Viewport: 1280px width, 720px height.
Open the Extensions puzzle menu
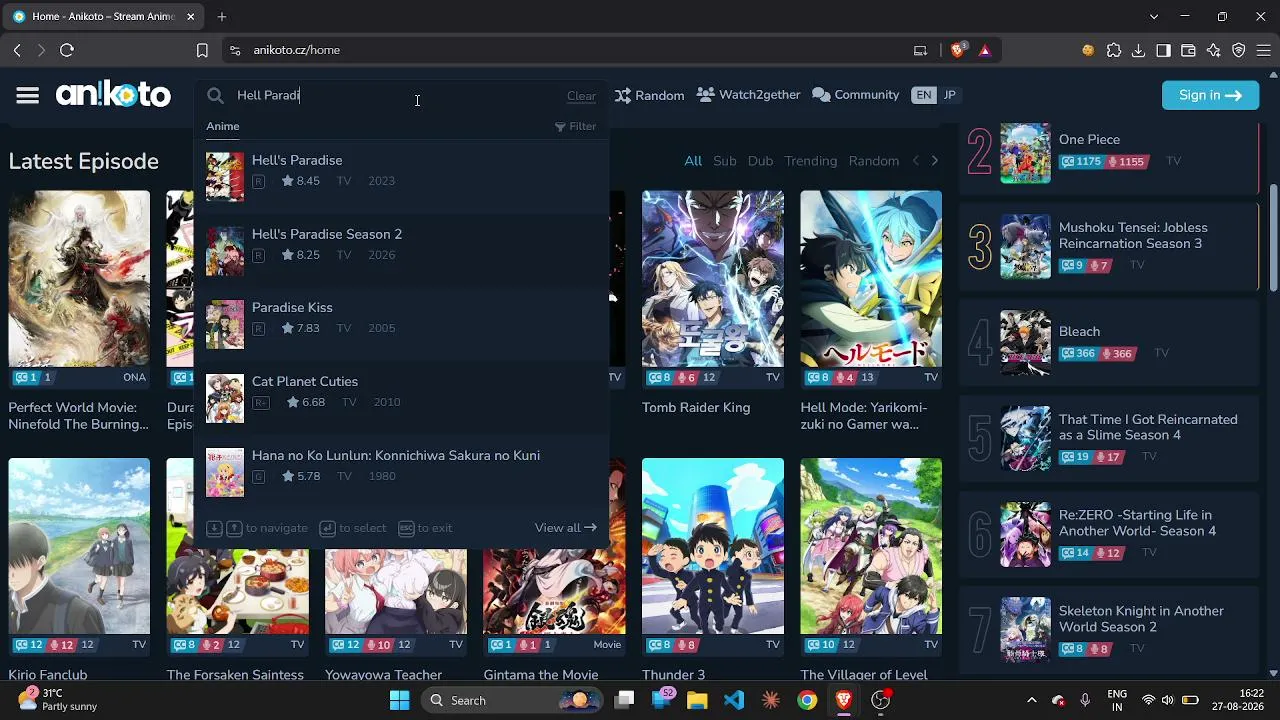pyautogui.click(x=1114, y=50)
